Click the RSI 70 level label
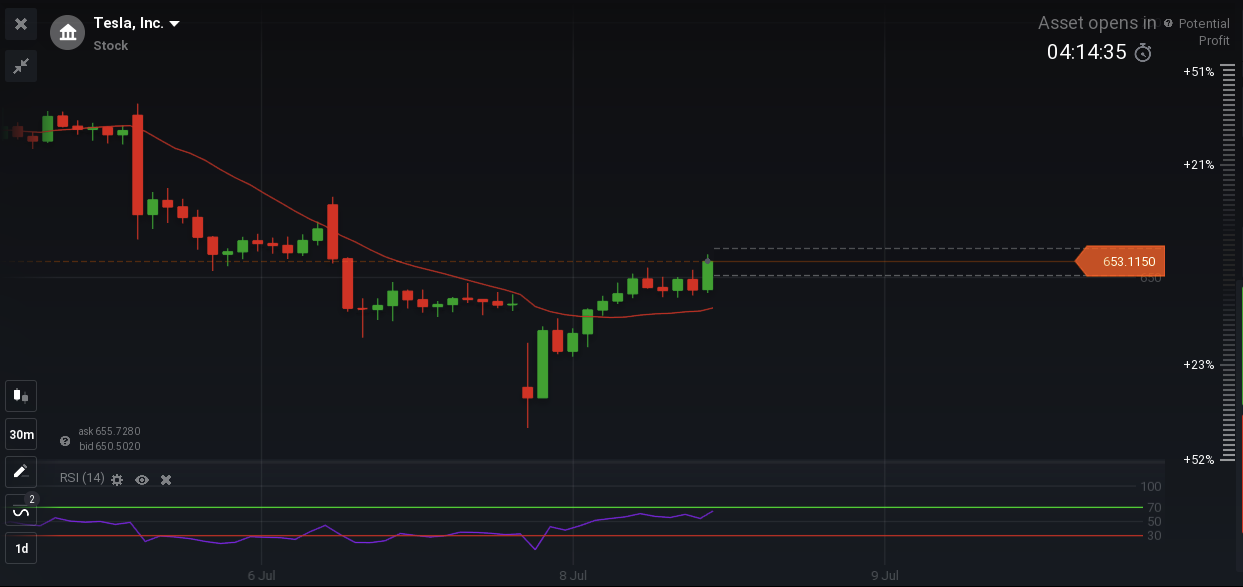 click(1154, 507)
